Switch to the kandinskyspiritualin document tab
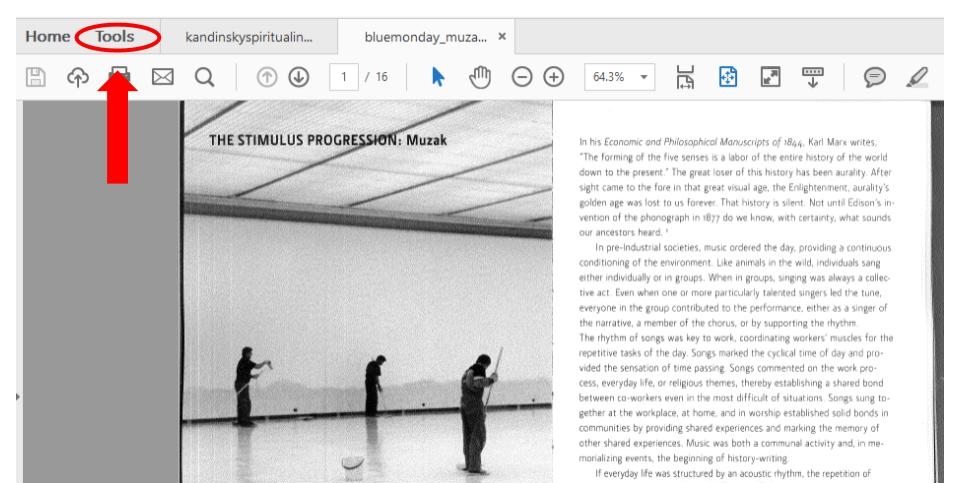The width and height of the screenshot is (960, 483). [249, 37]
